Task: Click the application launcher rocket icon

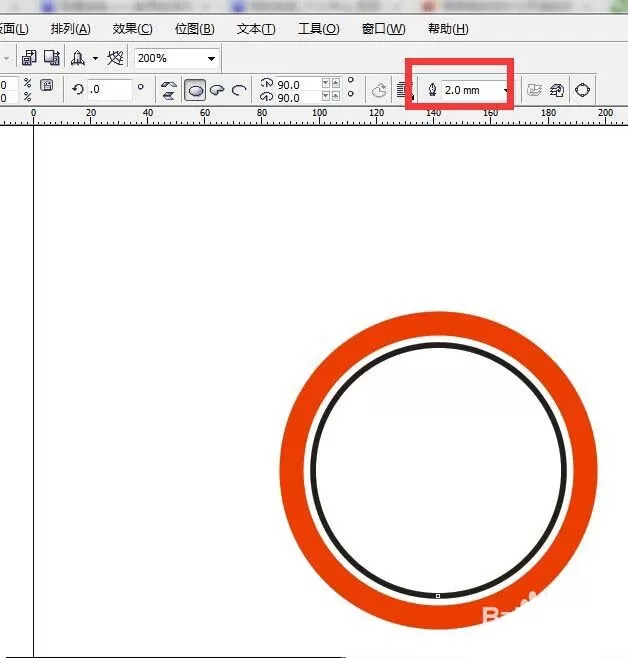Action: 78,58
